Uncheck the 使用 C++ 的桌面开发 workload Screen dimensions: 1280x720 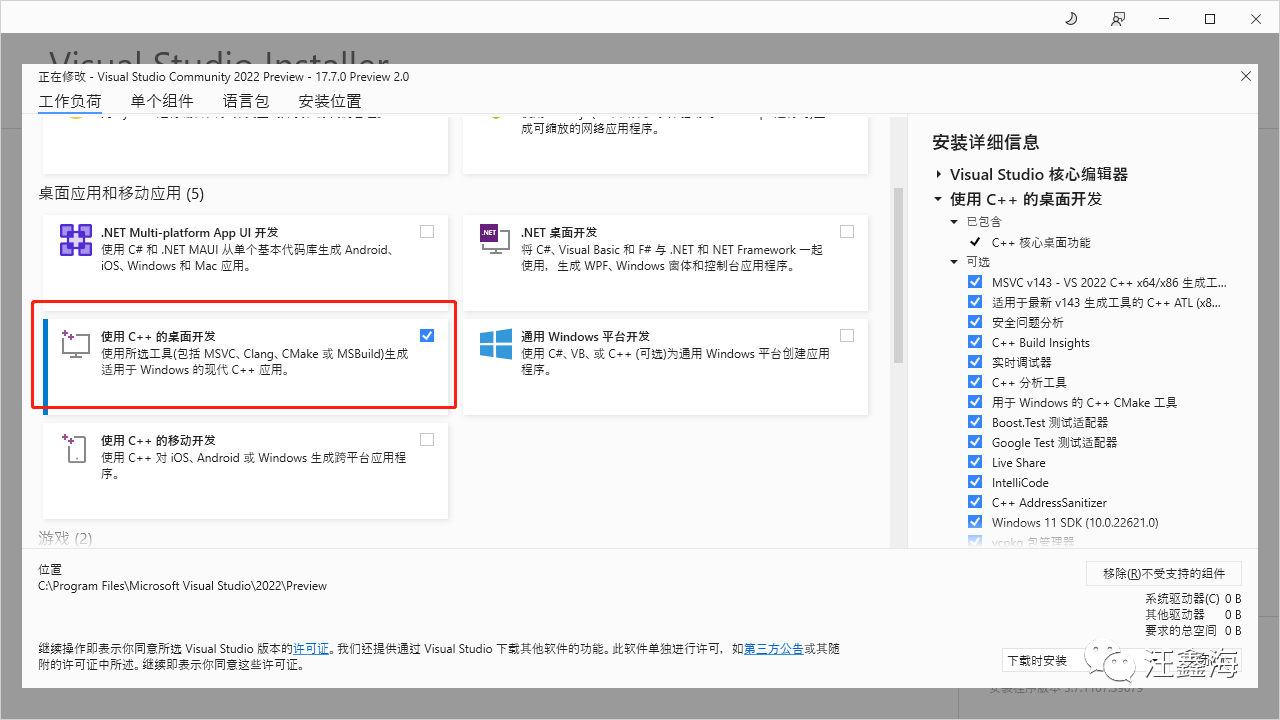(427, 335)
